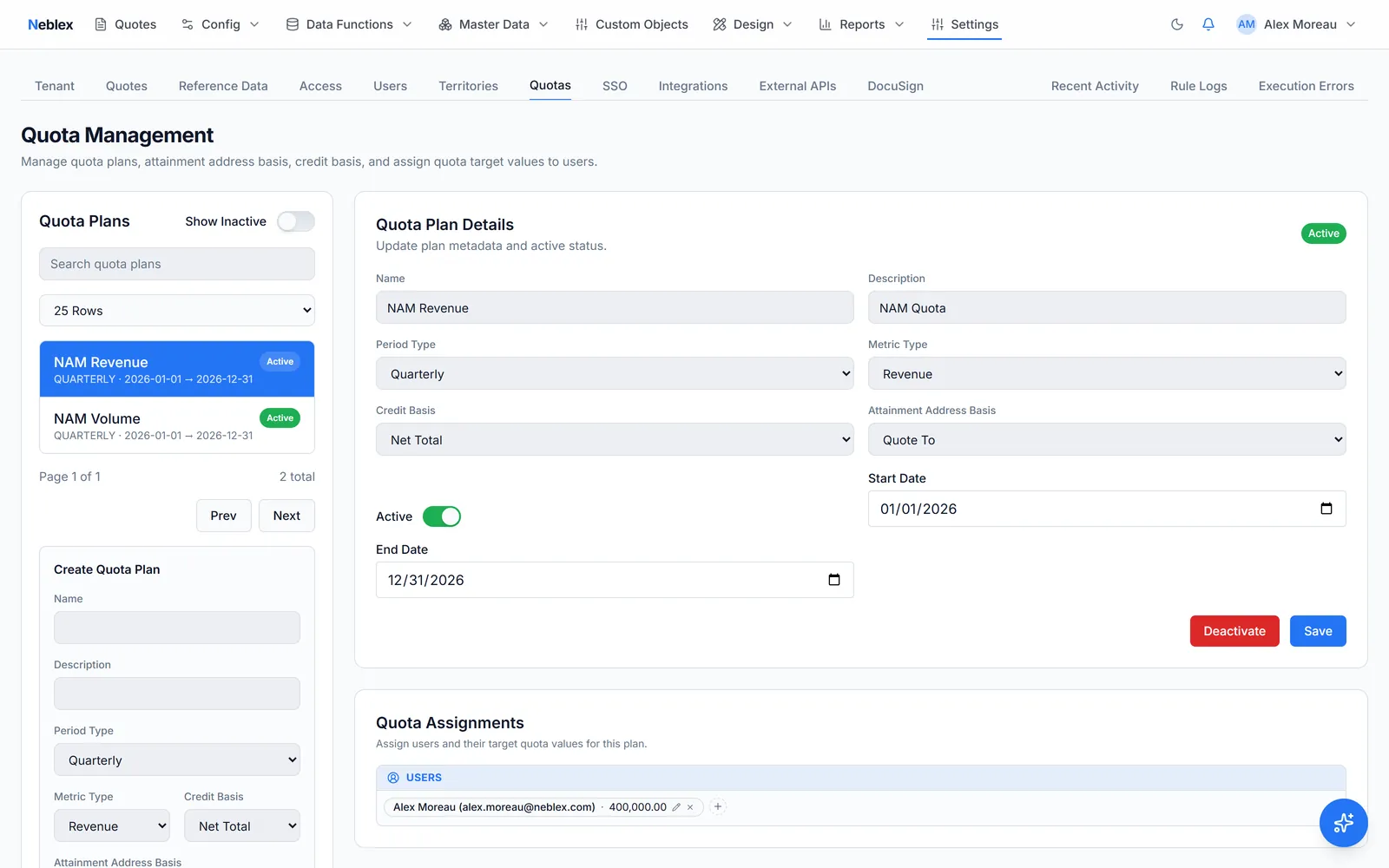1389x868 pixels.
Task: Click Name field in Create Quota Plan
Action: [177, 628]
